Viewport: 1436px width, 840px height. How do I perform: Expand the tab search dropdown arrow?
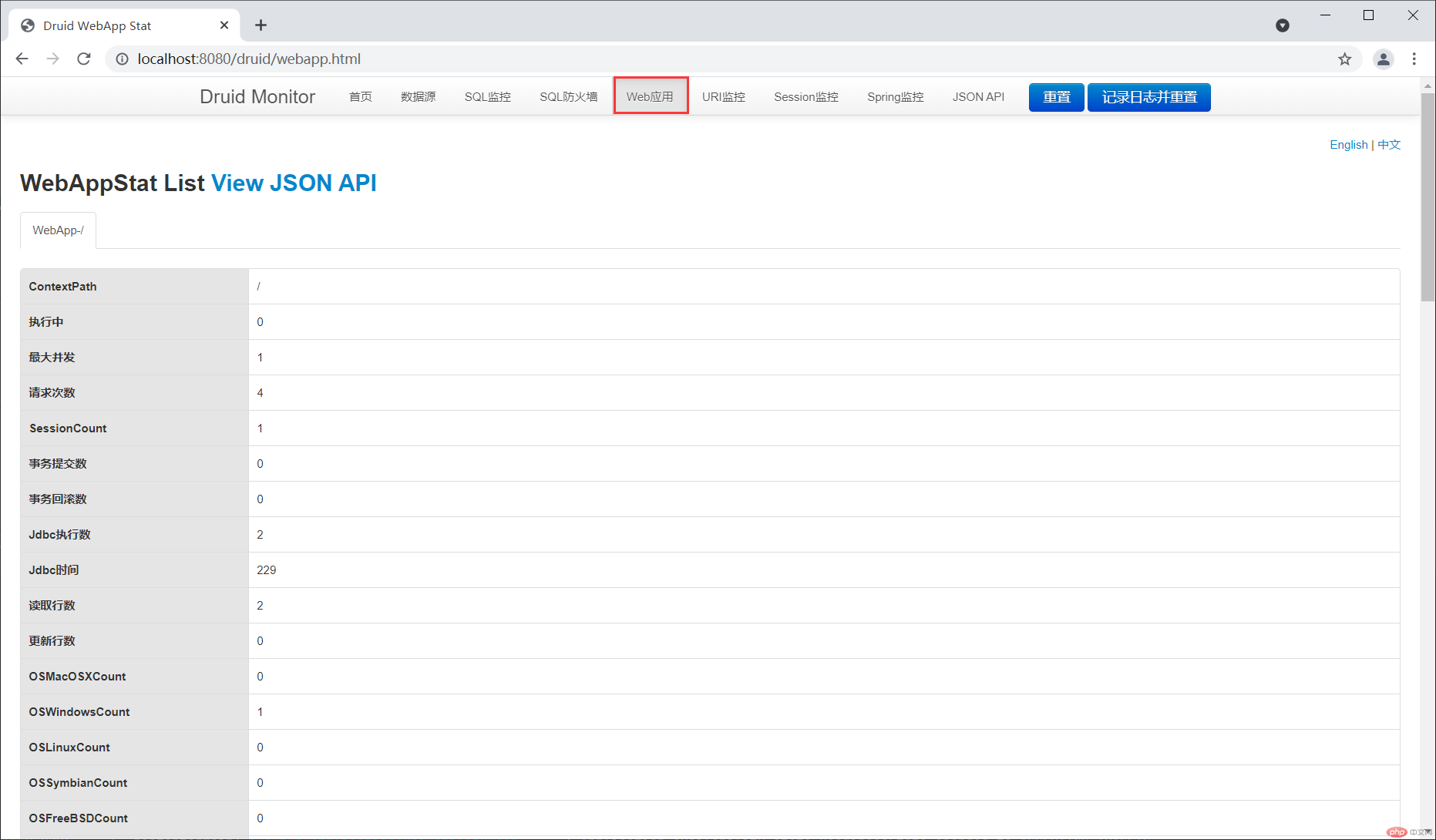(x=1283, y=25)
